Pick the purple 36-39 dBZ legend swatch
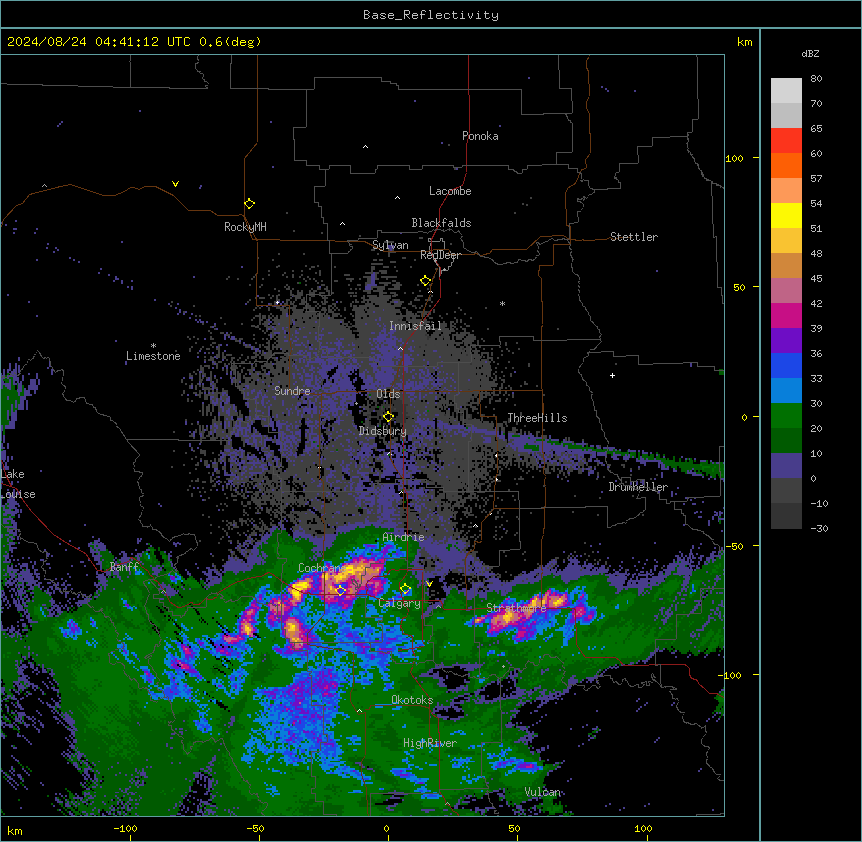 pyautogui.click(x=786, y=341)
